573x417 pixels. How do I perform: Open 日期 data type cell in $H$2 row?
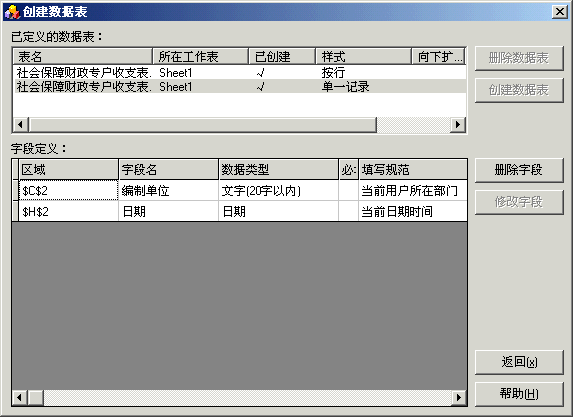pyautogui.click(x=278, y=211)
